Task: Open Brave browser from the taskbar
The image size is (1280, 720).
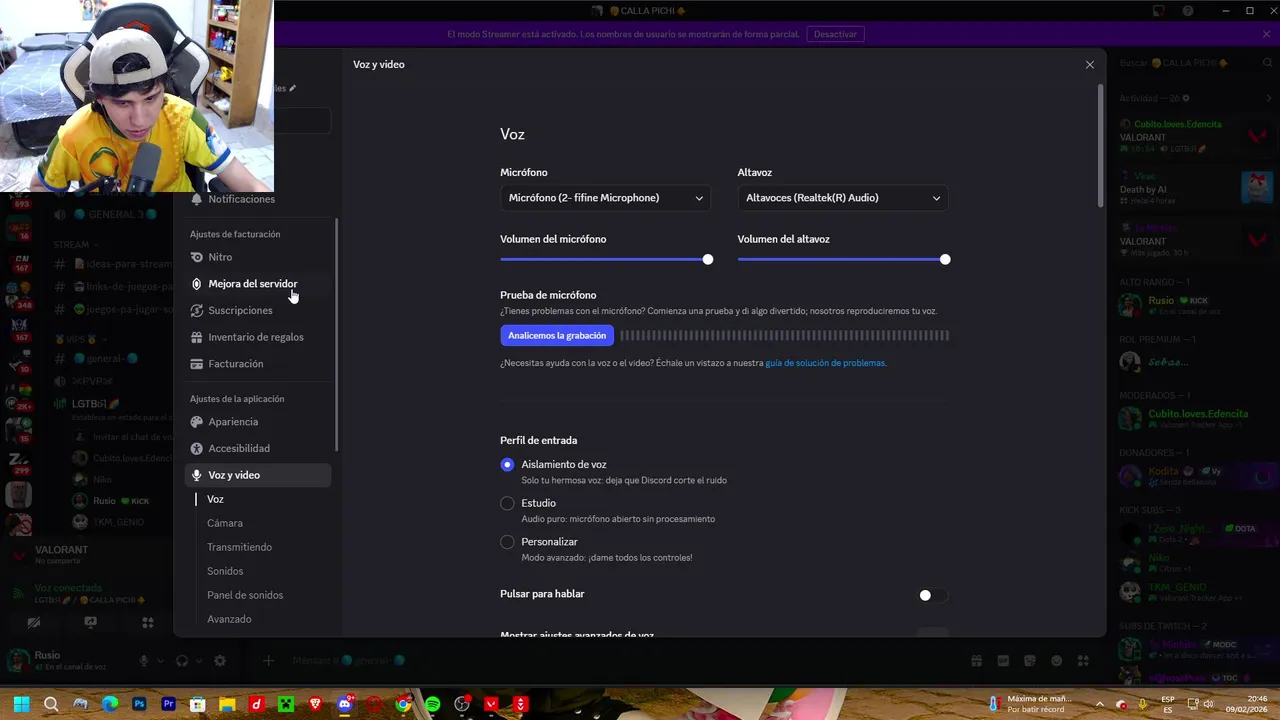Action: [x=316, y=704]
